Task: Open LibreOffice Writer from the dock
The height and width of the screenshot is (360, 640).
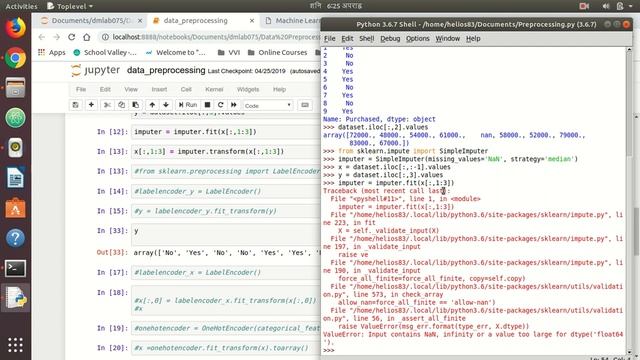Action: [x=16, y=178]
